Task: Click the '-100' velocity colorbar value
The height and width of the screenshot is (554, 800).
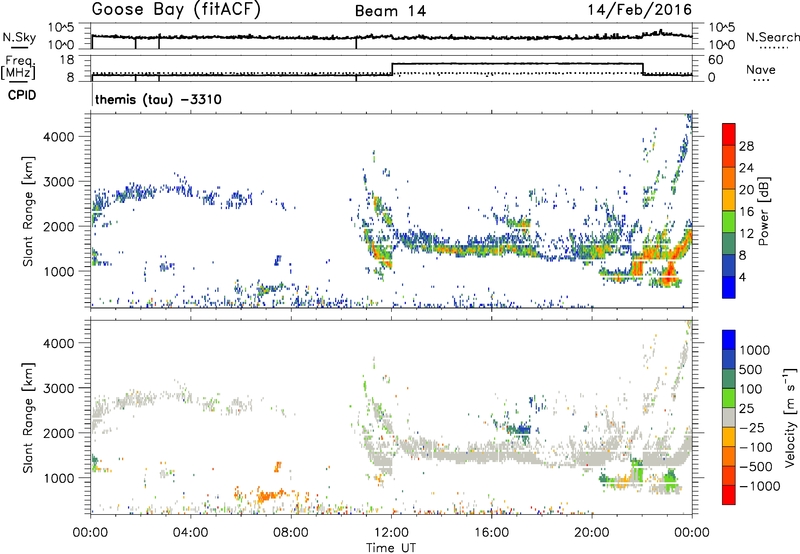Action: point(756,447)
